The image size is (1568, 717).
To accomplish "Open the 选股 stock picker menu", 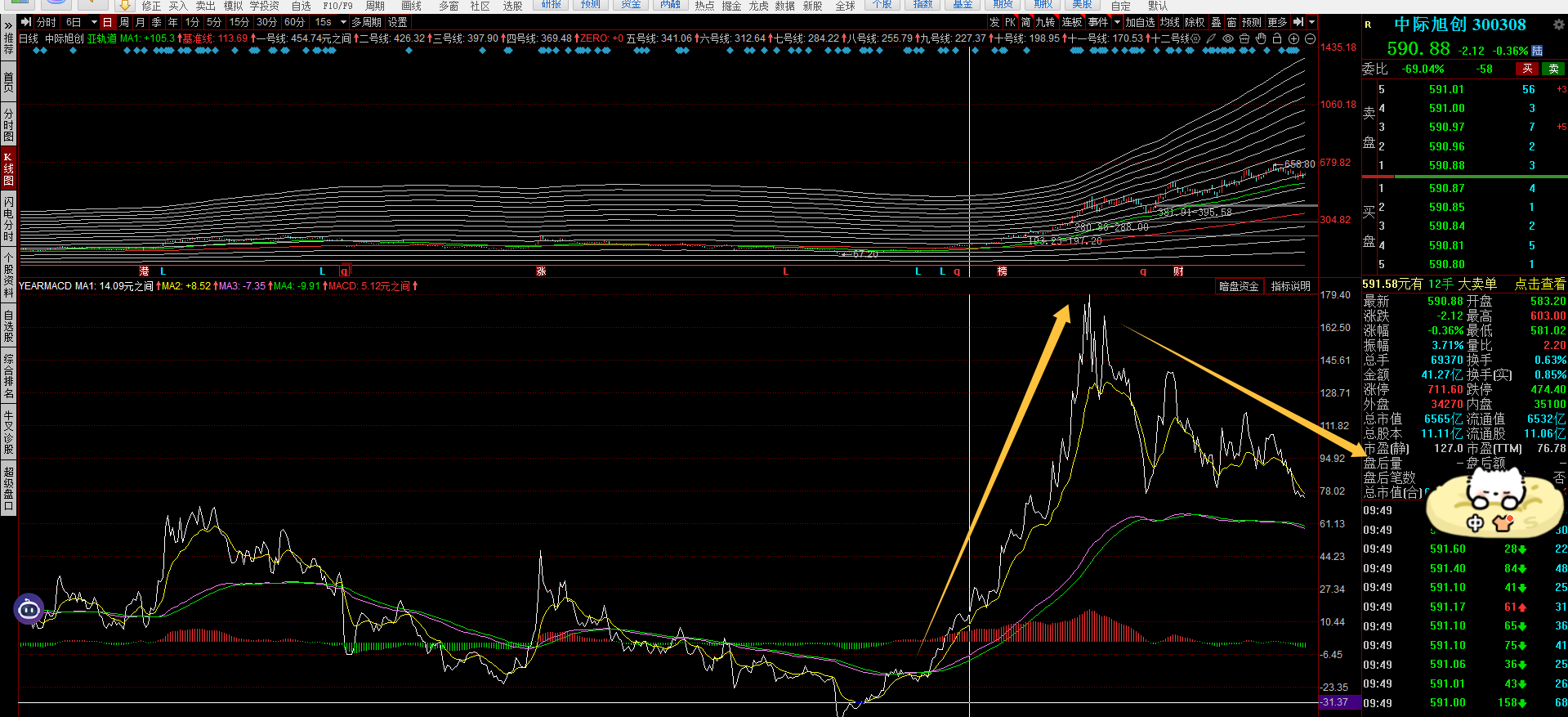I will [512, 6].
